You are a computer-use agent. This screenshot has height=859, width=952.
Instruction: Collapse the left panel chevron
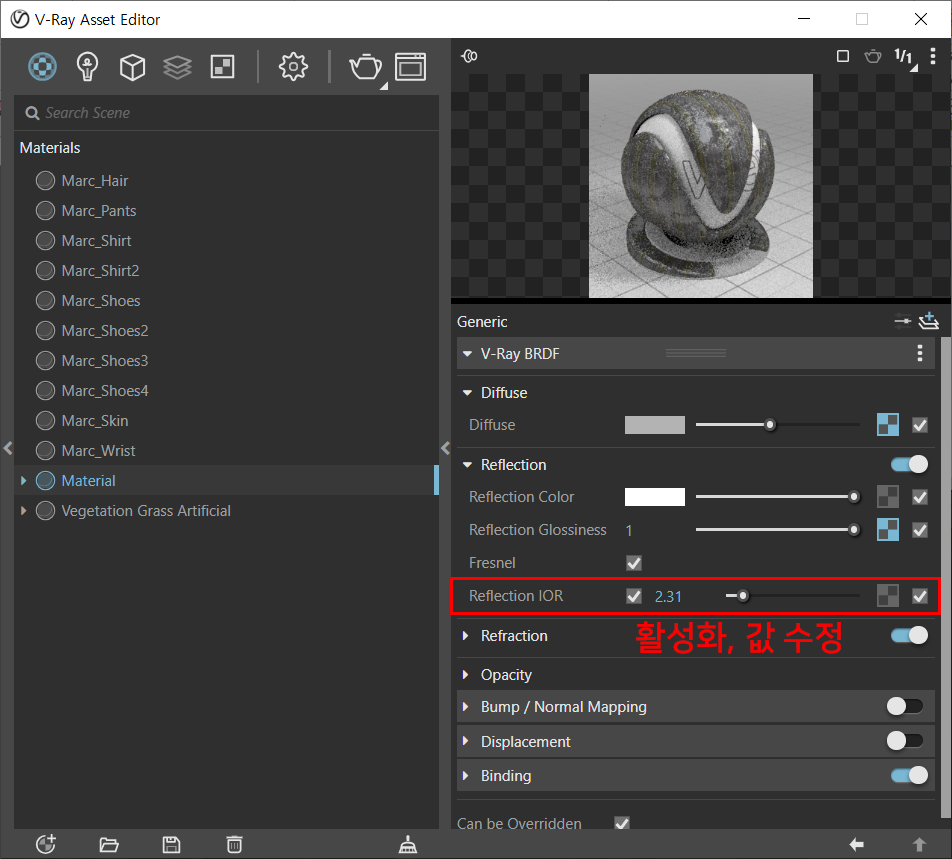click(7, 448)
